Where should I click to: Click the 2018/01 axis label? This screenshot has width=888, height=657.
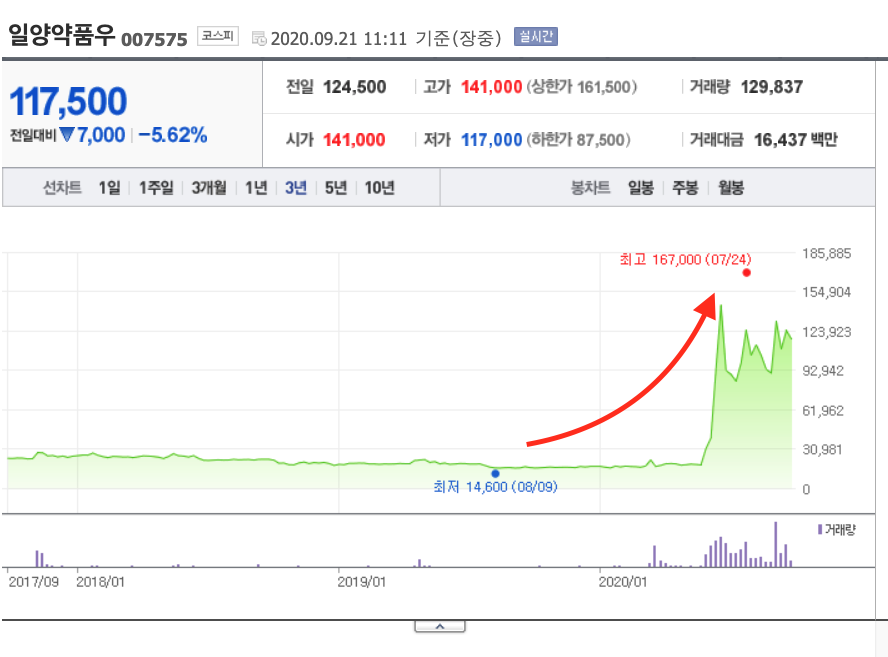[100, 582]
